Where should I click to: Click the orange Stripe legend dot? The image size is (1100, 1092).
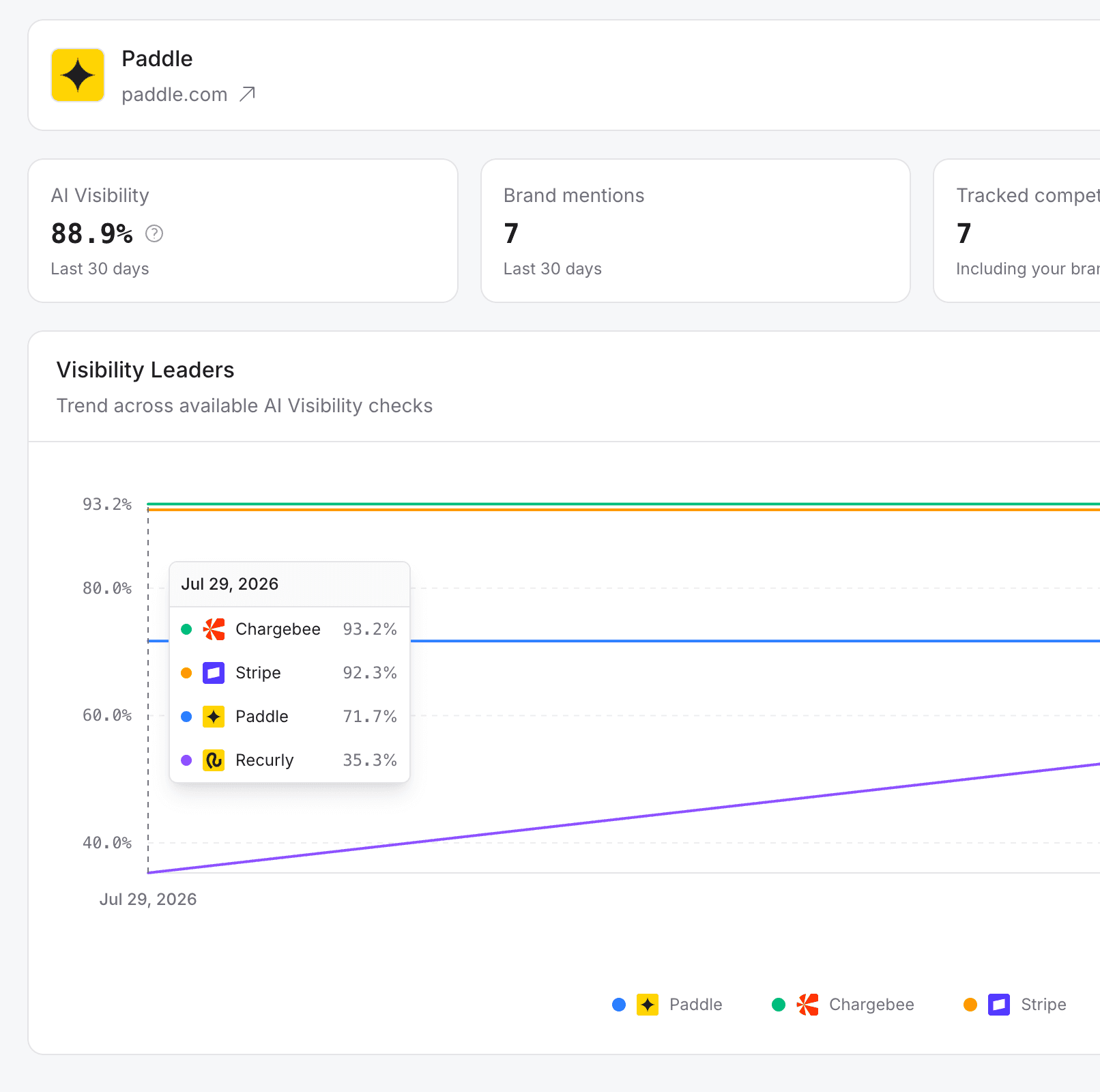pyautogui.click(x=970, y=1005)
